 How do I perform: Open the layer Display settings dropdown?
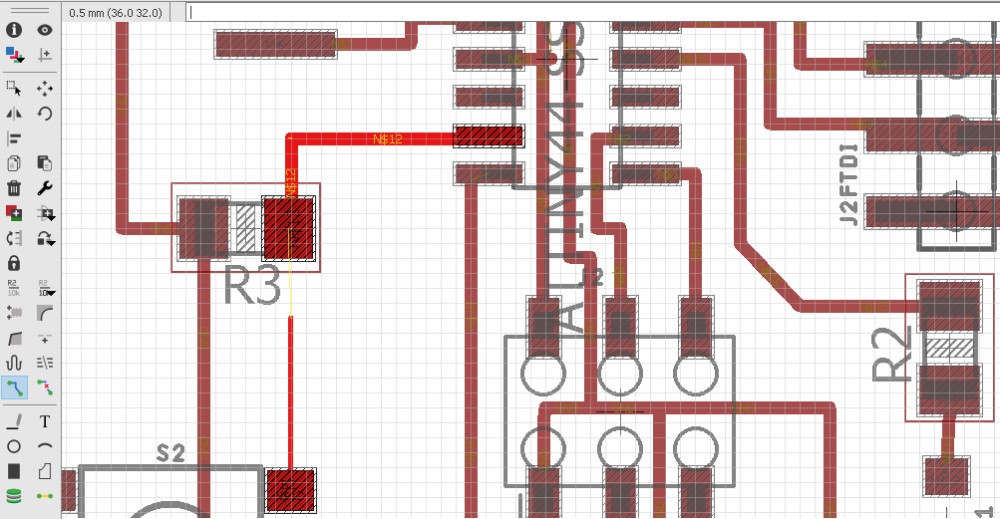[x=15, y=55]
